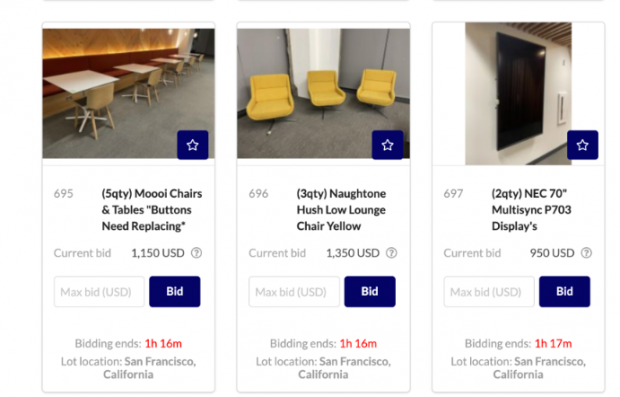Open help icon beside 950 USD bid
Viewport: 620px width, 397px height.
586,253
